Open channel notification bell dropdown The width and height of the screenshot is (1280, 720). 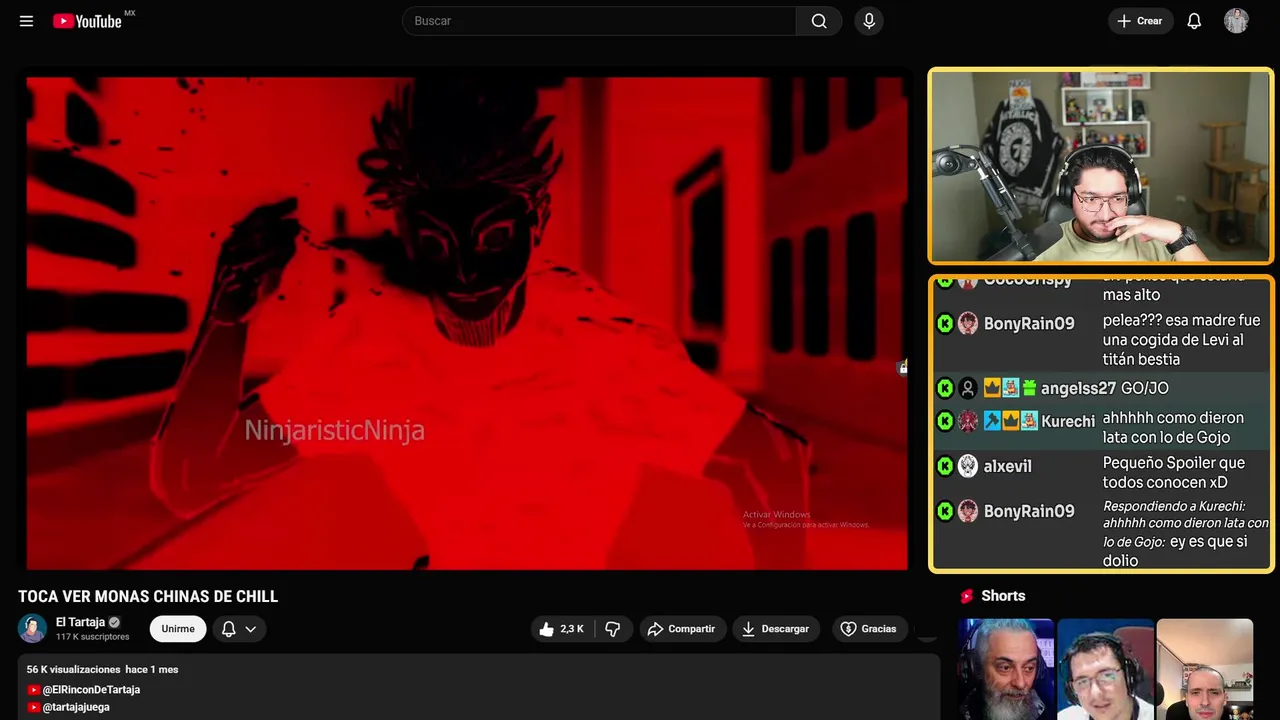point(239,629)
